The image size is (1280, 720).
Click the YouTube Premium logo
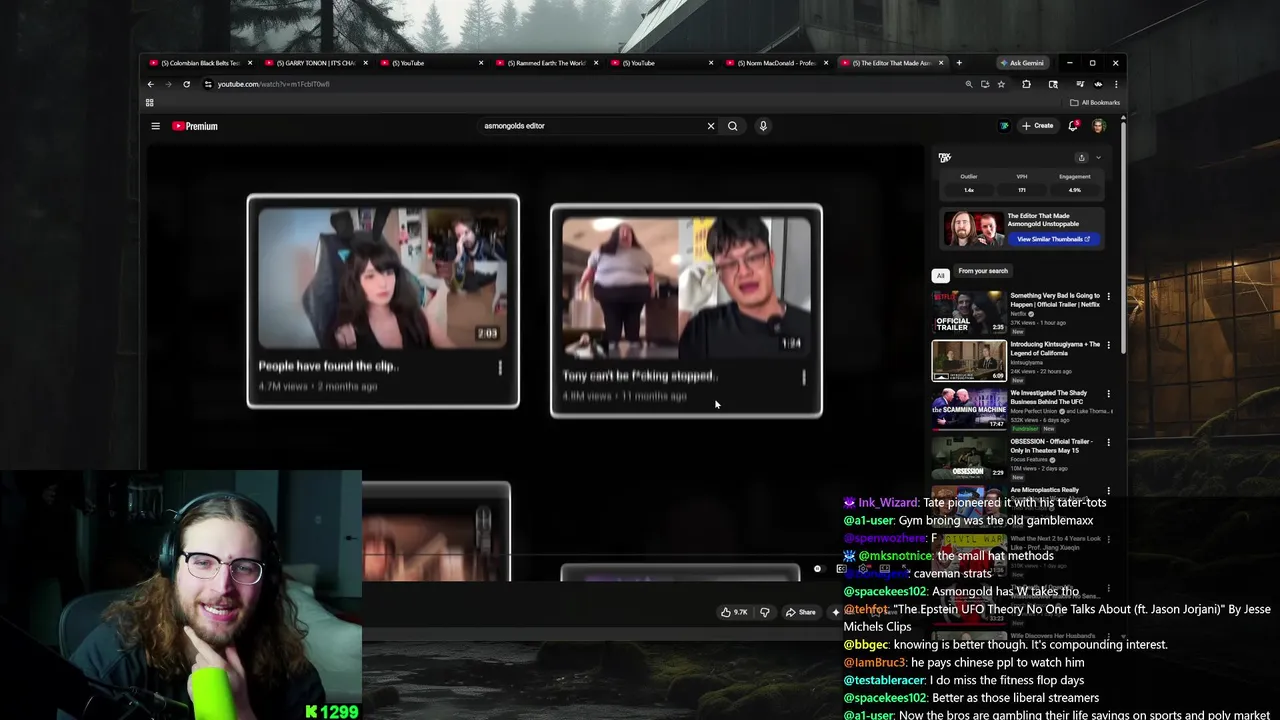pos(195,126)
